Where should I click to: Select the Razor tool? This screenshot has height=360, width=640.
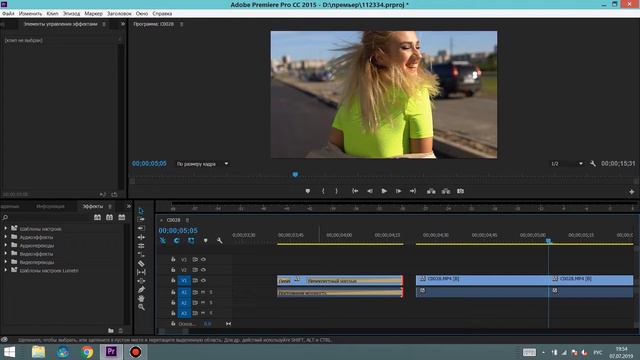(141, 263)
